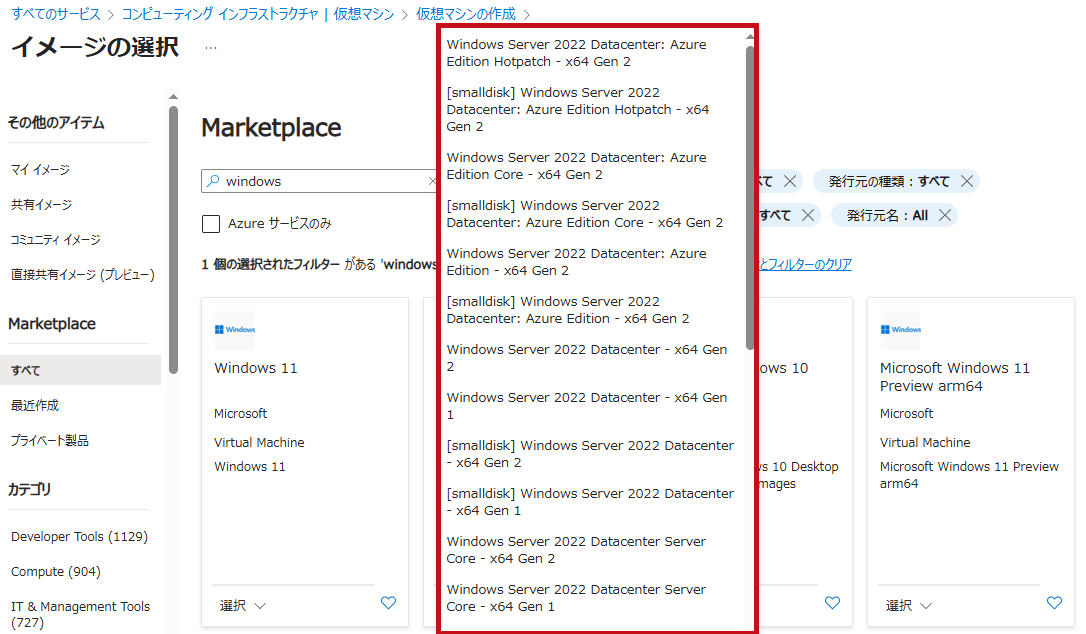Filter by Developer Tools (1129) category
The width and height of the screenshot is (1086, 634).
[x=80, y=536]
